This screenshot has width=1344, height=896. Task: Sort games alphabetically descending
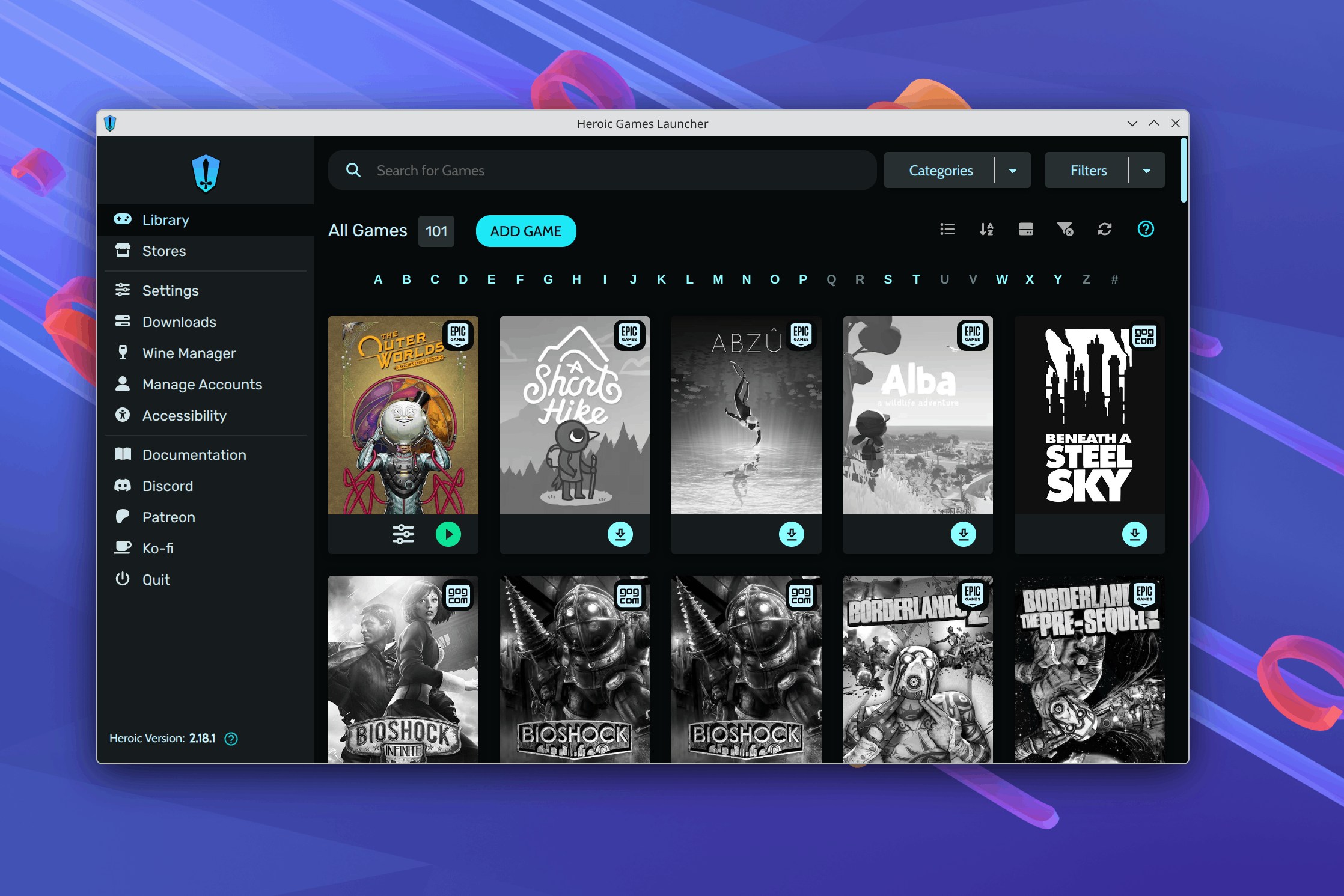[x=986, y=229]
